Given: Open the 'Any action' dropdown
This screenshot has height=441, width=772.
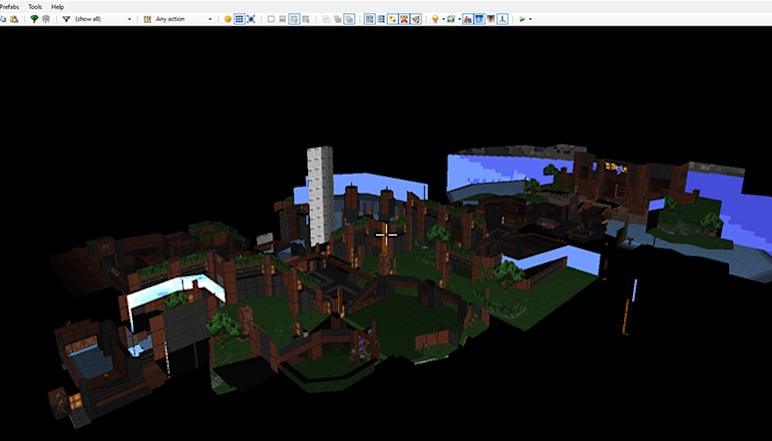Looking at the screenshot, I should click(184, 19).
